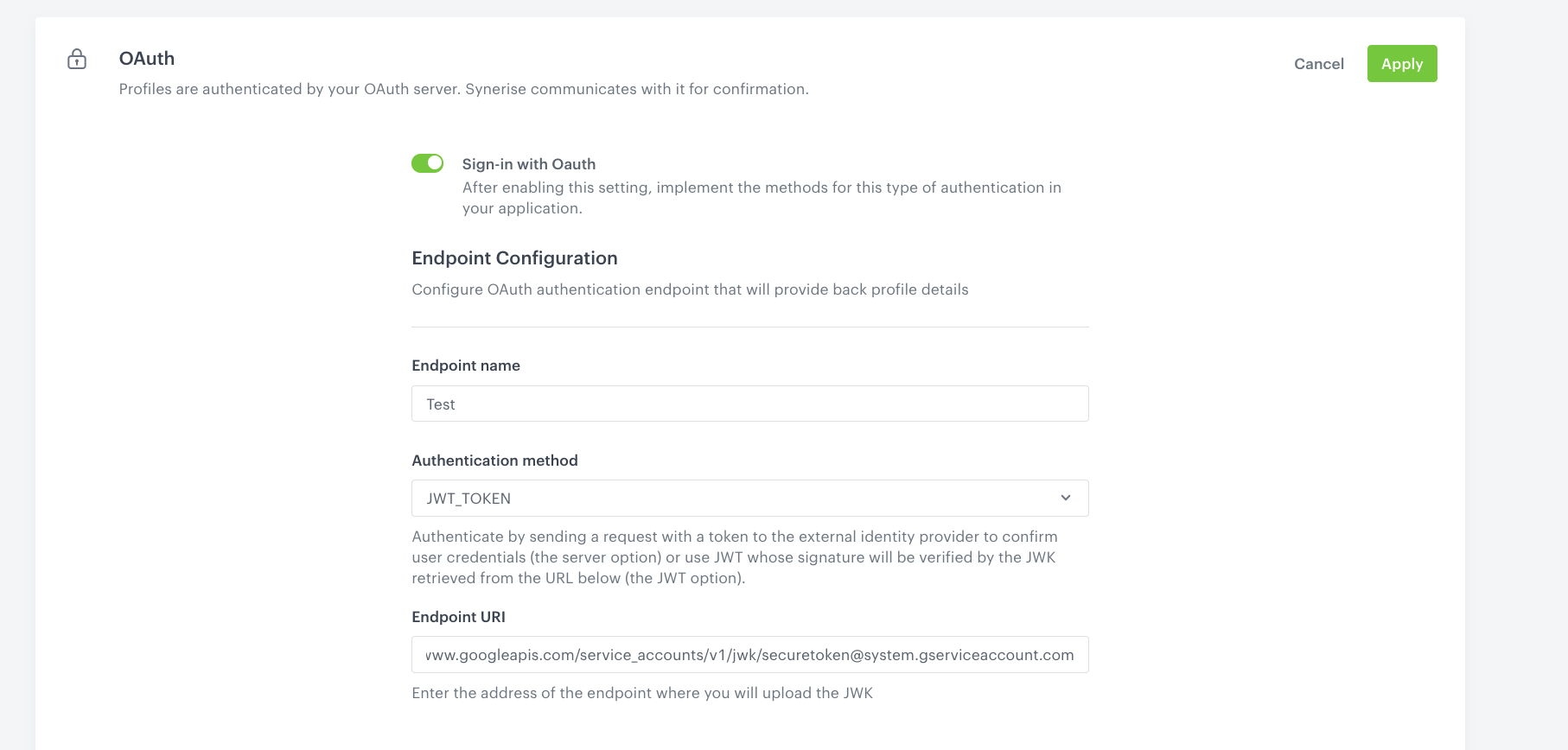This screenshot has width=1568, height=750.
Task: Click the OAuth title text
Action: (x=146, y=58)
